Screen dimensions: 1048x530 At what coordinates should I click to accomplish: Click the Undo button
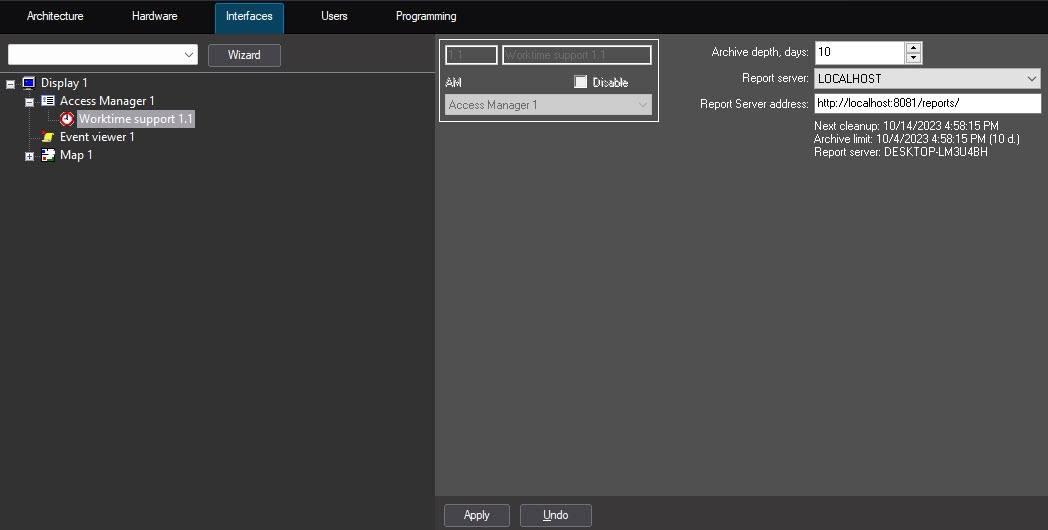click(x=555, y=515)
